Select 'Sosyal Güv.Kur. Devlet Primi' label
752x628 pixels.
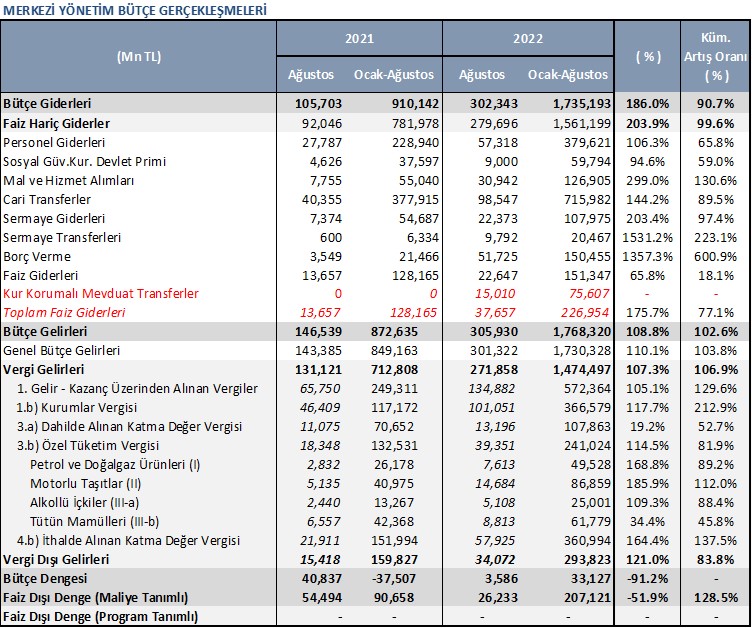coord(84,162)
